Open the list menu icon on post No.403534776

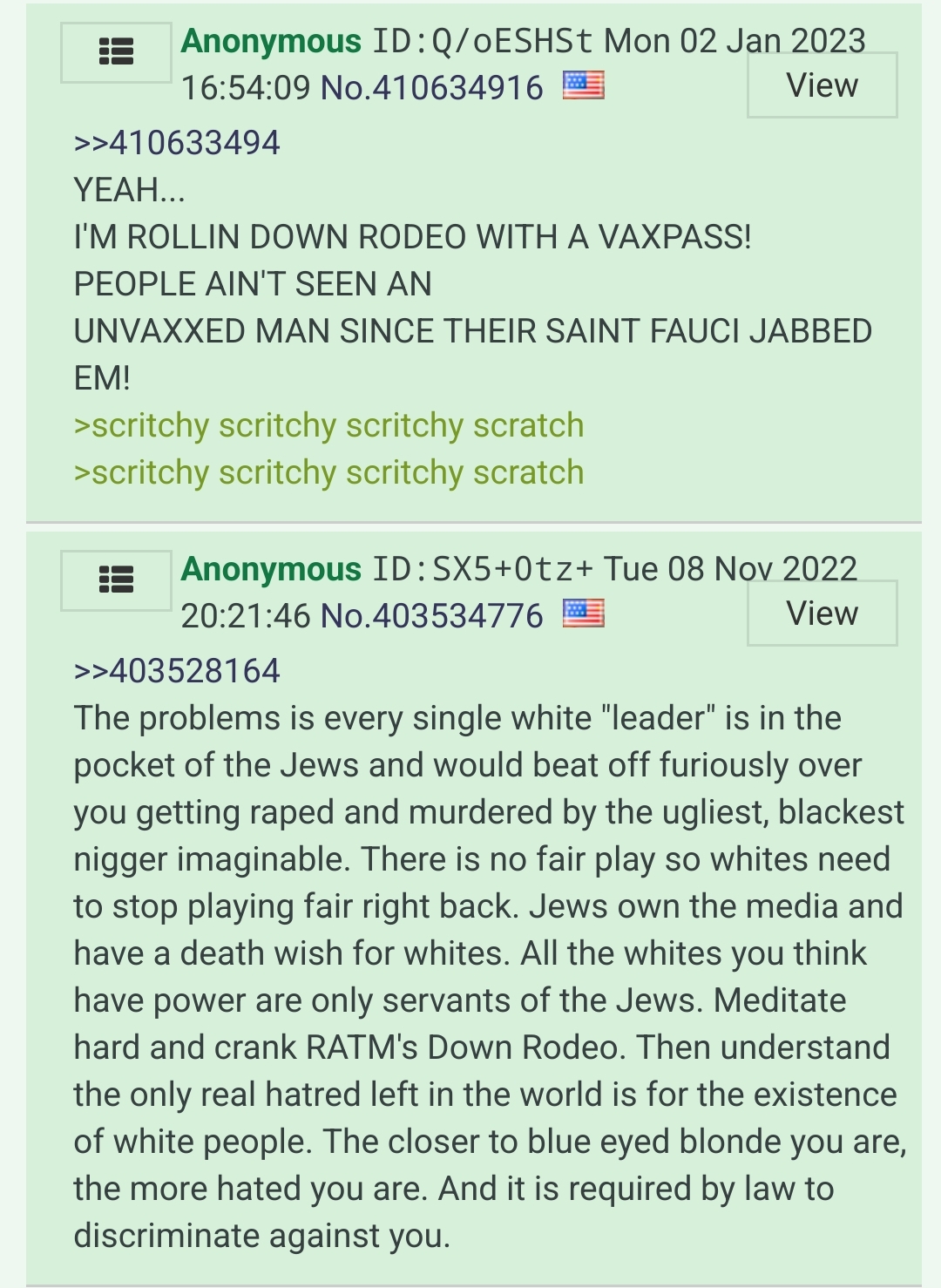116,580
